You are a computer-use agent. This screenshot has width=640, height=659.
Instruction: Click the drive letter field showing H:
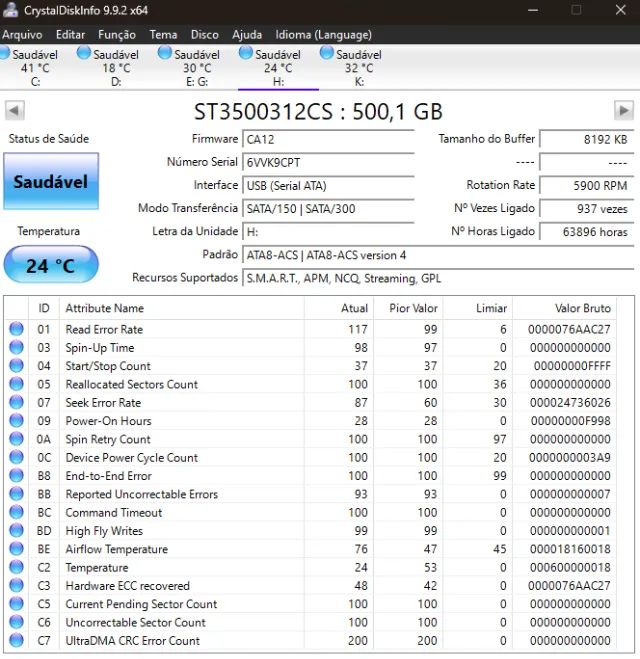(328, 232)
